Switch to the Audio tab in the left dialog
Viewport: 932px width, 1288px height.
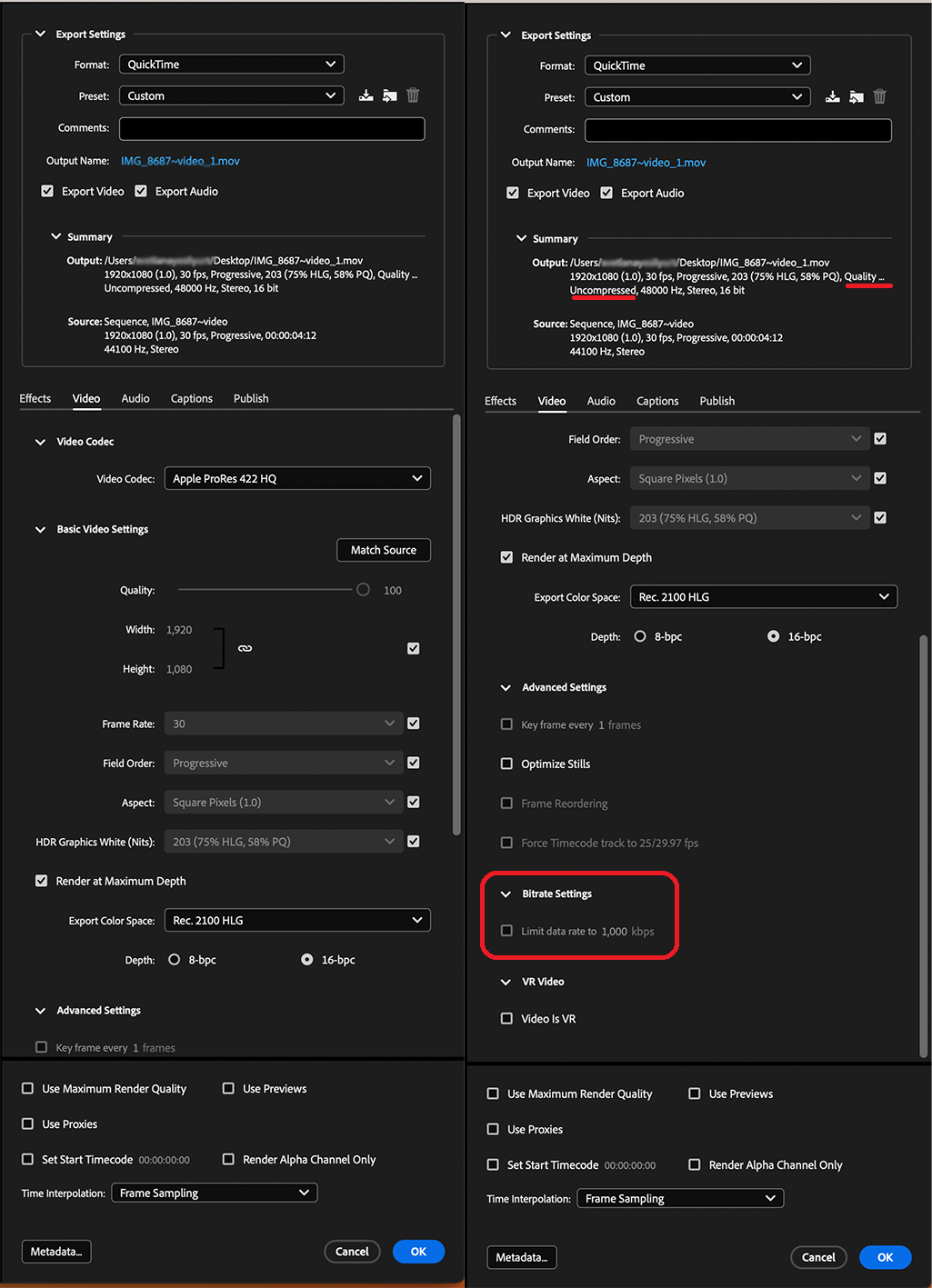(135, 399)
